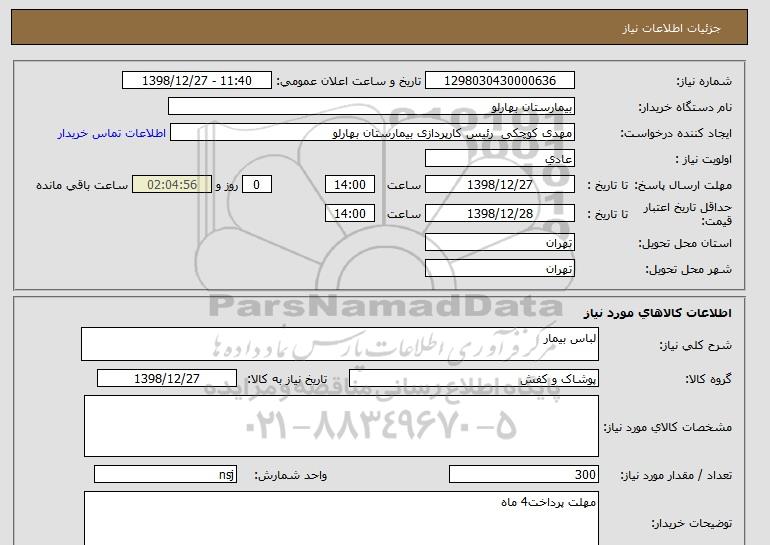Select the priority field showing عادی
This screenshot has width=770, height=545.
click(x=499, y=159)
